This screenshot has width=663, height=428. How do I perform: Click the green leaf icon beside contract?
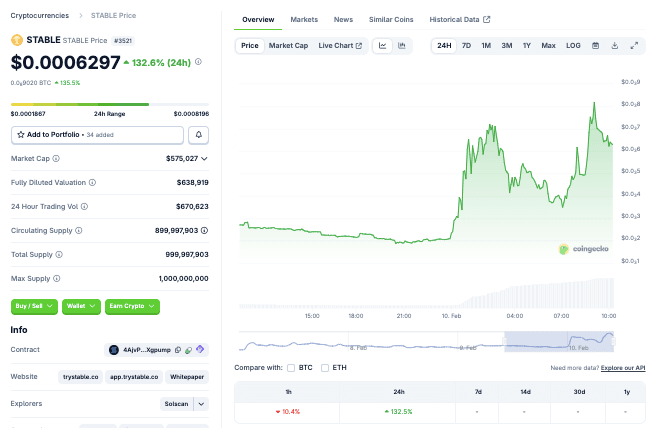[189, 350]
